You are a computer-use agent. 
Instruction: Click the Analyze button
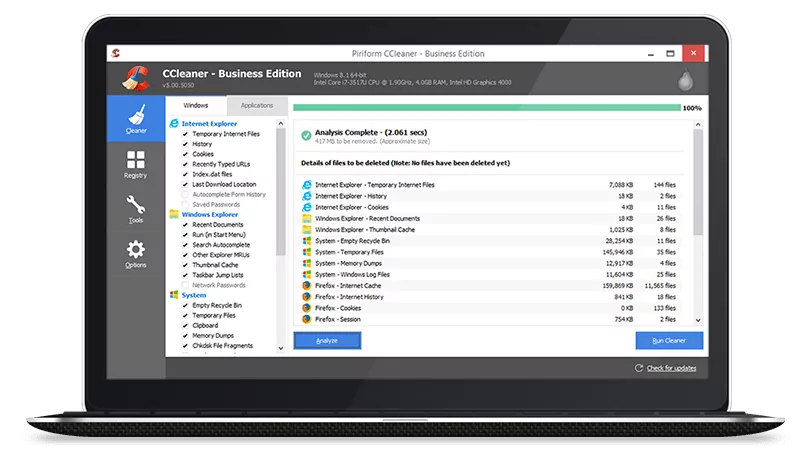click(x=327, y=340)
